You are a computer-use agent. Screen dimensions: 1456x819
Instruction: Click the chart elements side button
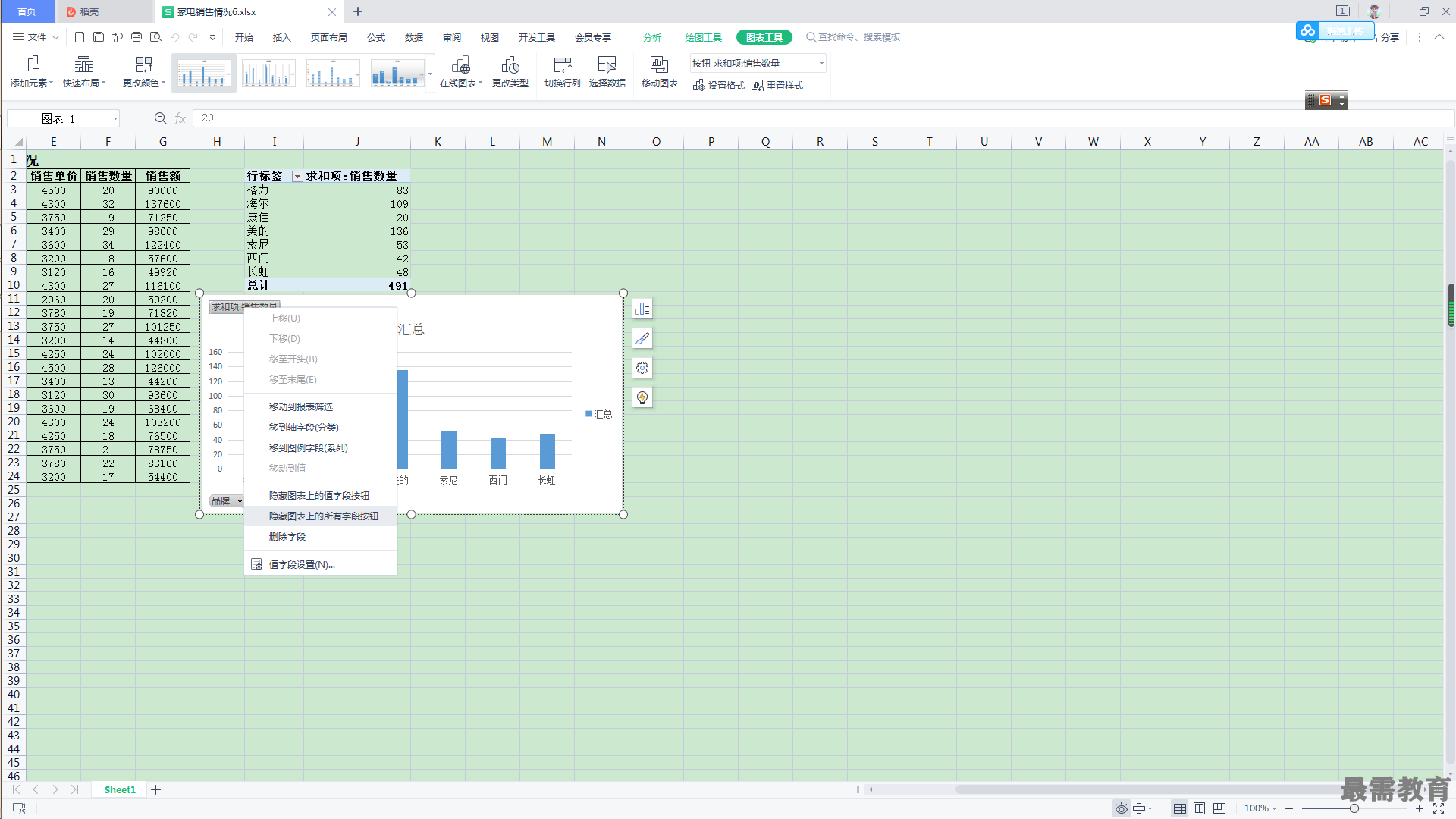pos(642,309)
